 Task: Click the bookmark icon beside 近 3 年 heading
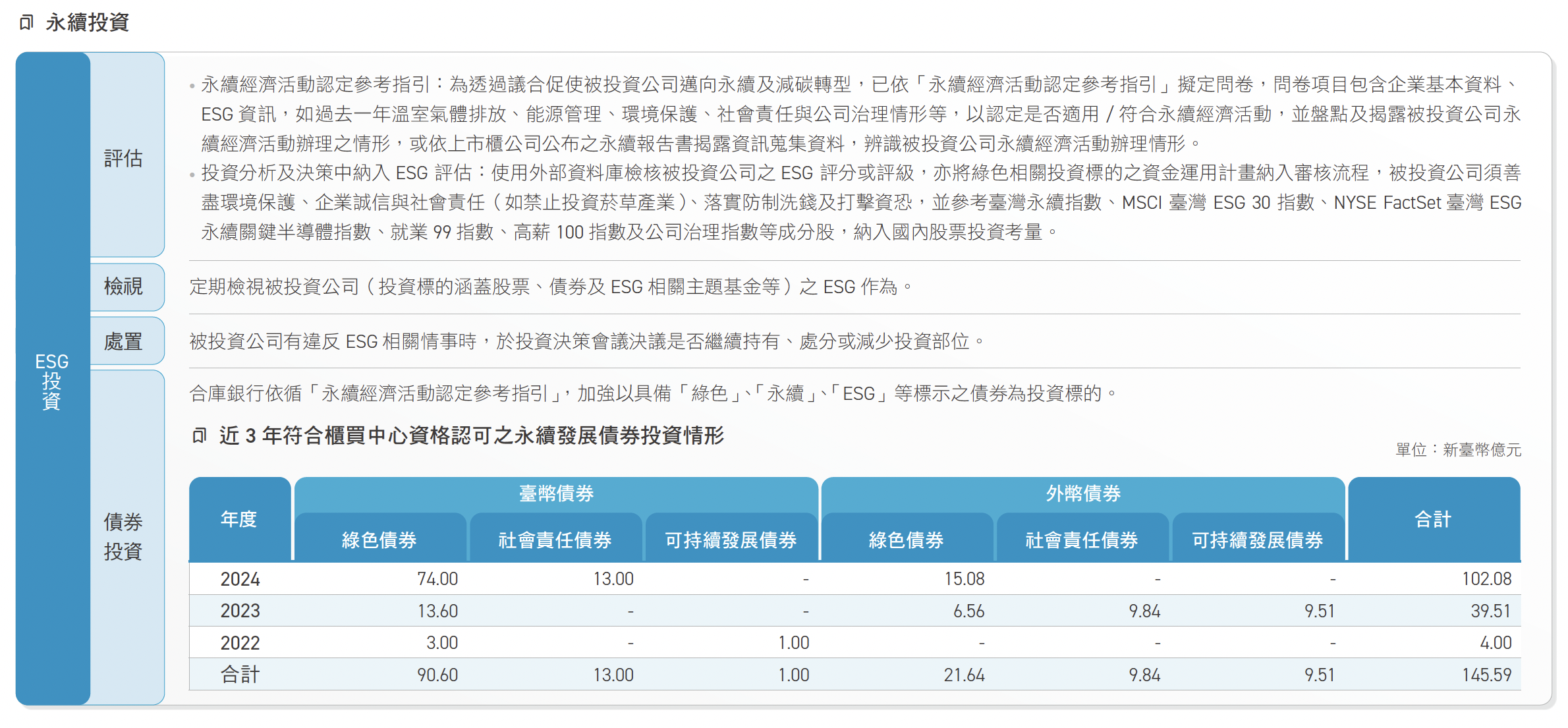coord(199,435)
